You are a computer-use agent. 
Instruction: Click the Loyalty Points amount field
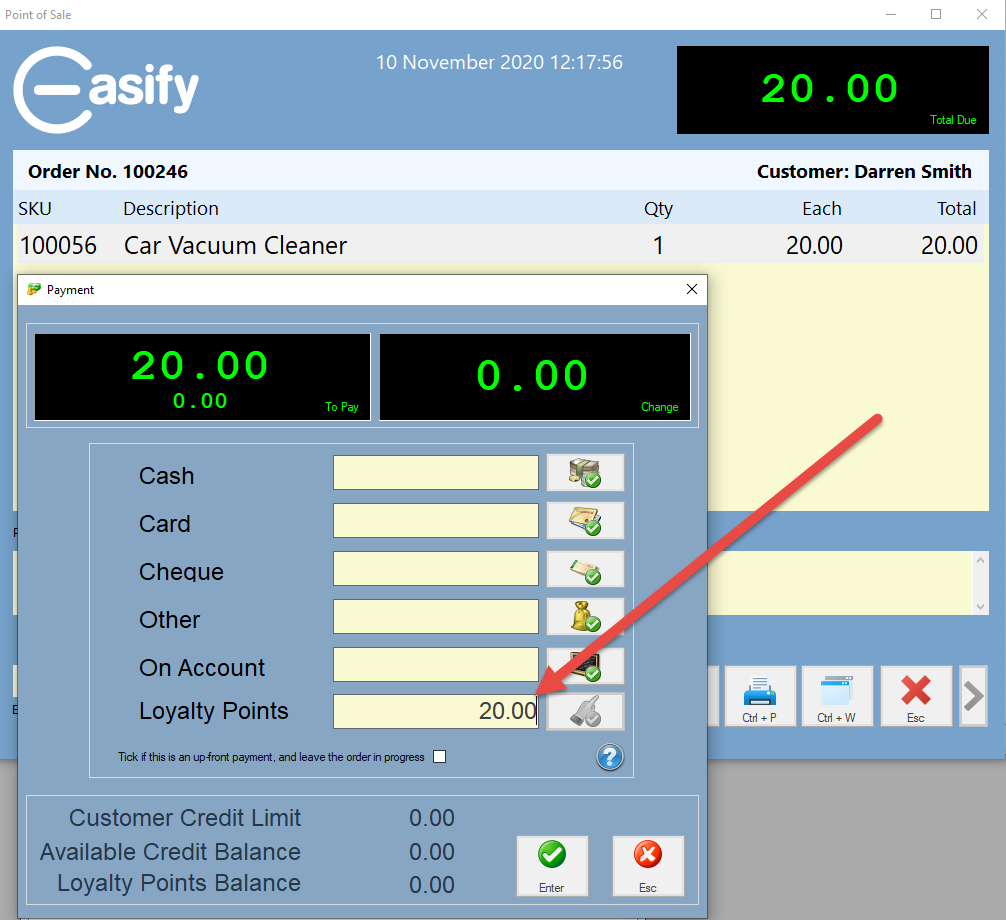[435, 712]
